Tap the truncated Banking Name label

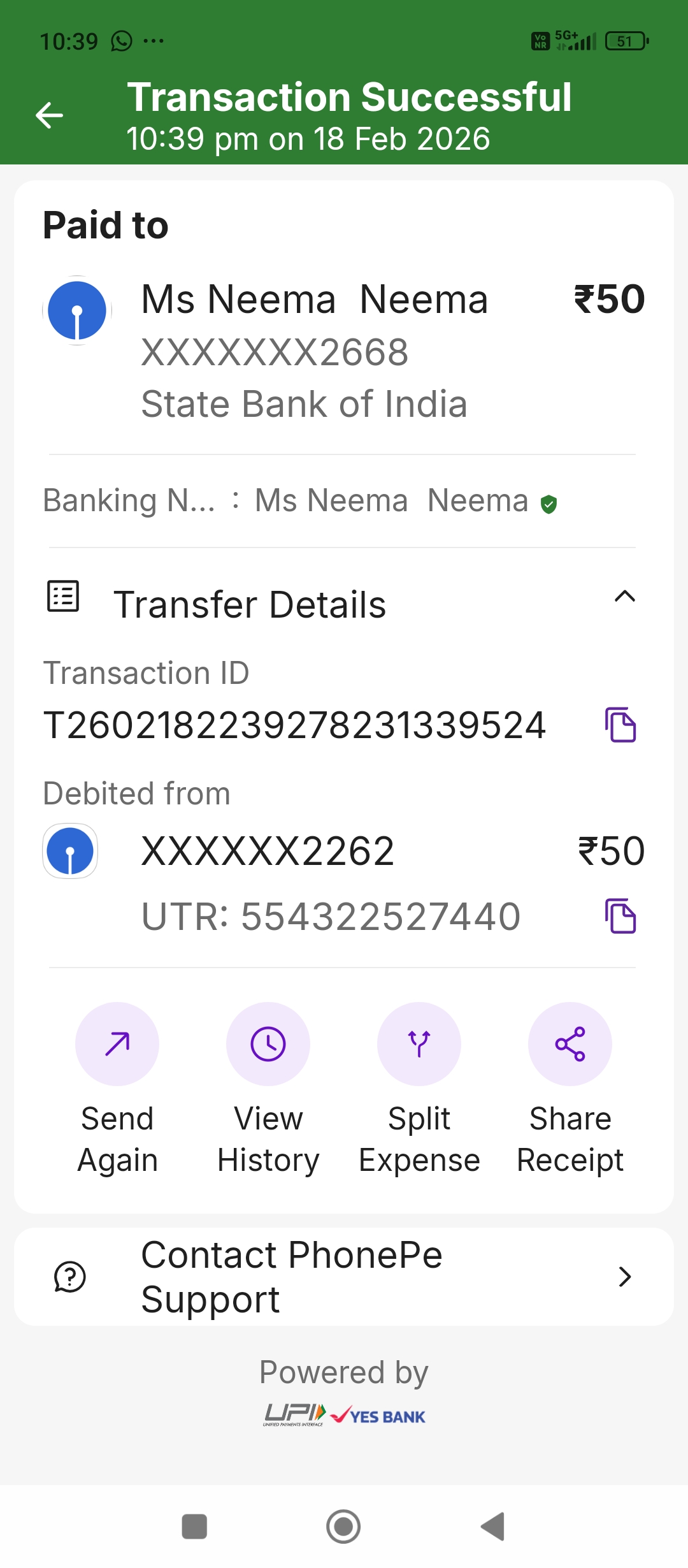coord(129,500)
